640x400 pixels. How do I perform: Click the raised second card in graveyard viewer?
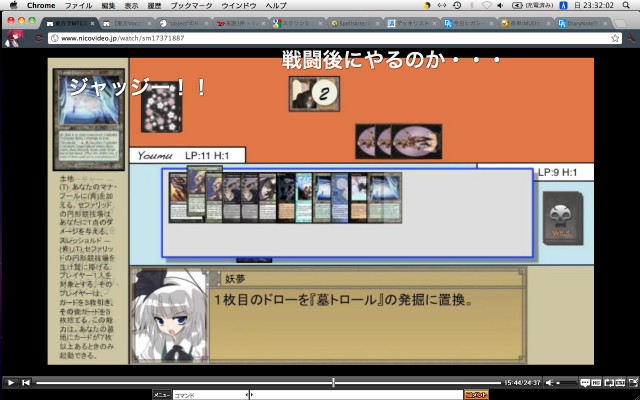tap(196, 191)
